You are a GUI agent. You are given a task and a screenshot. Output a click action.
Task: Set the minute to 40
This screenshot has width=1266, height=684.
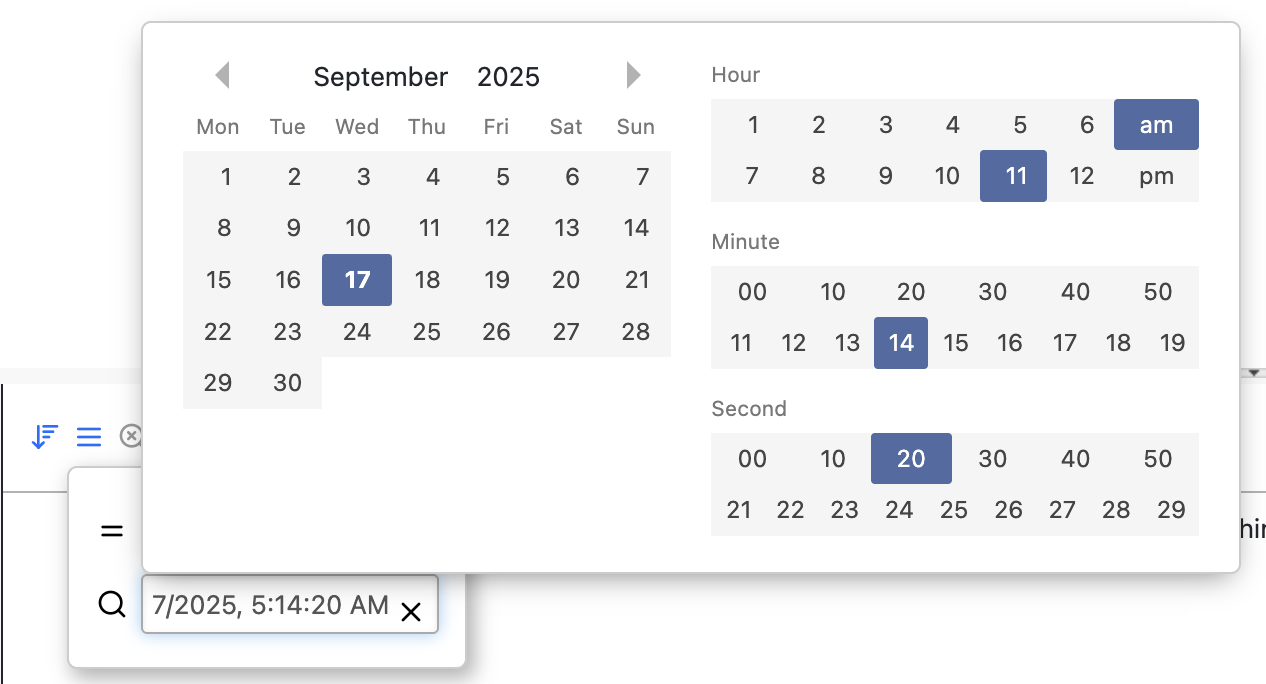point(1075,292)
